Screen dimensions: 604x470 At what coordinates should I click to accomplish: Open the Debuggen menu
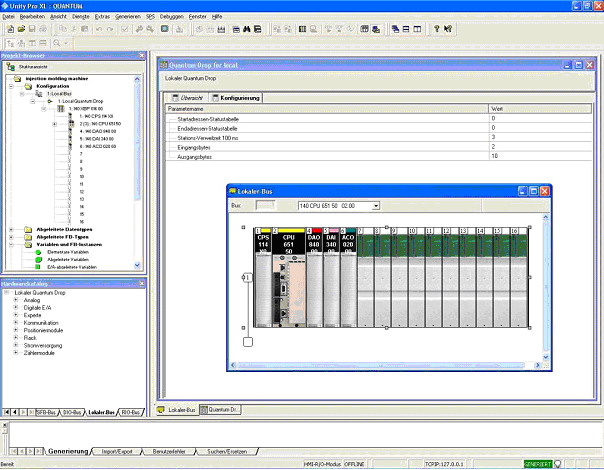tap(171, 17)
